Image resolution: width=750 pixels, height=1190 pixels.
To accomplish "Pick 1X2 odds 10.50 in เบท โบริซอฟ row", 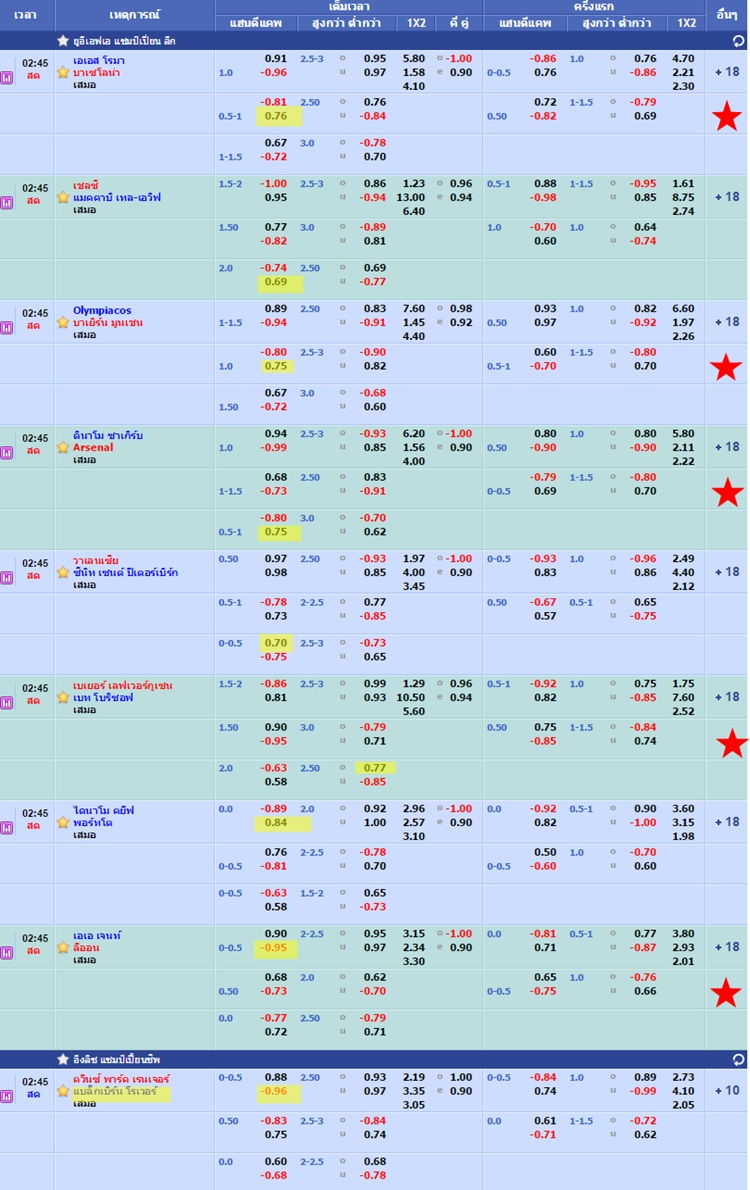I will 411,697.
